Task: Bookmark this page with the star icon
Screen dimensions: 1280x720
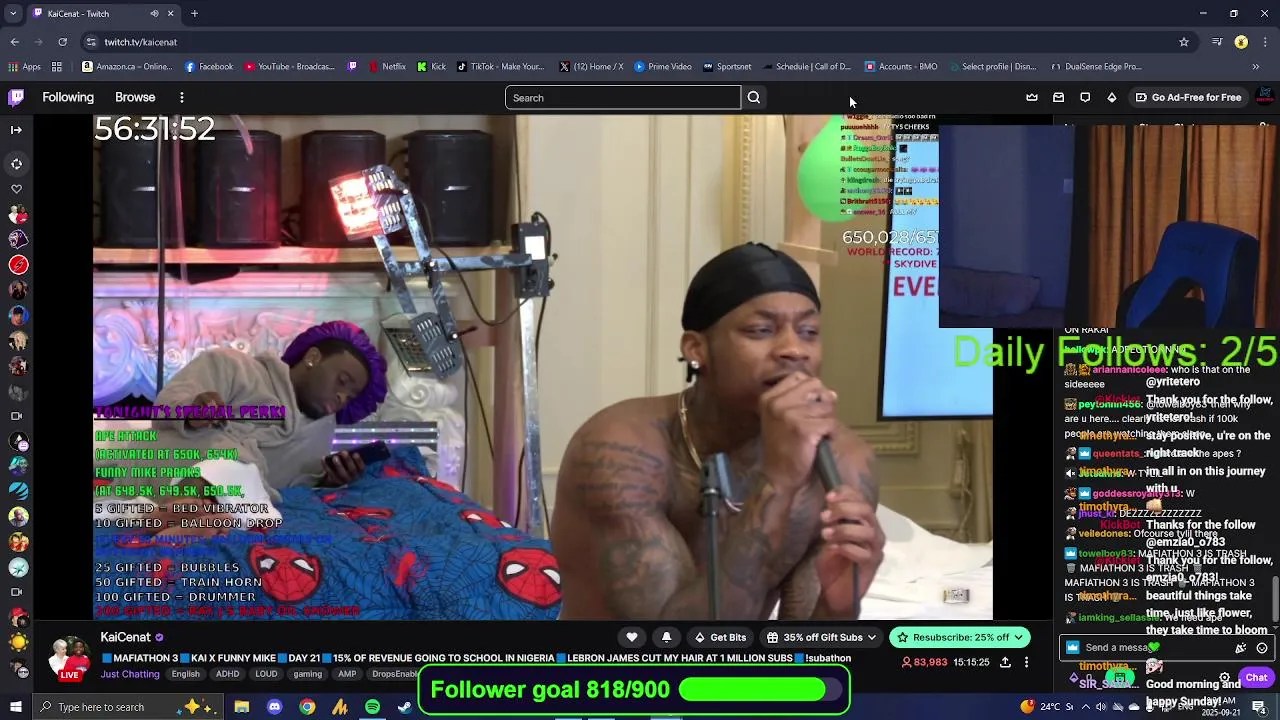Action: click(x=1184, y=42)
